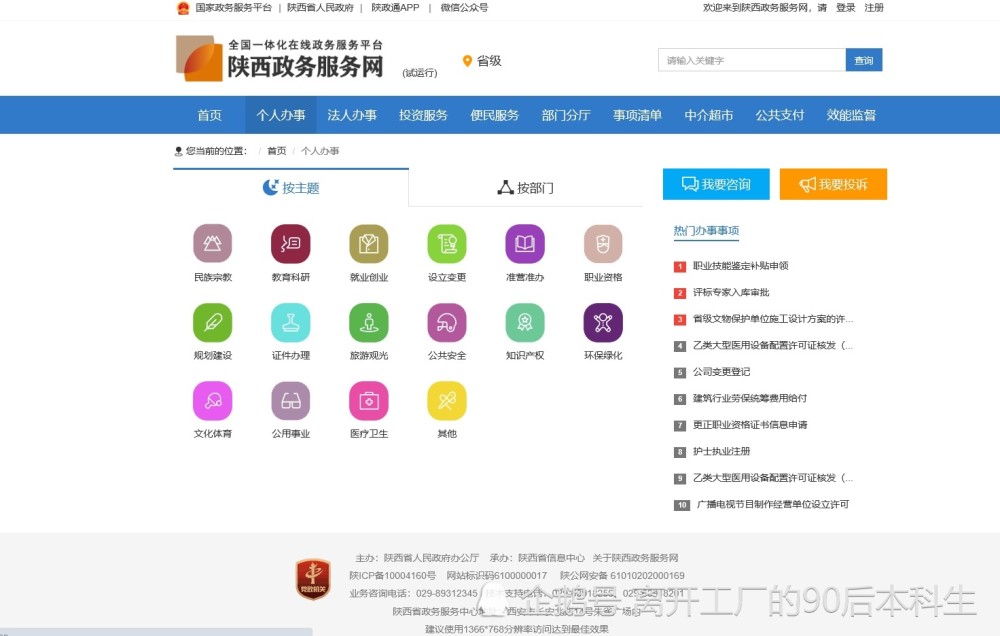
Task: Open 建筑行业劳保统筹费用给付 hot item
Action: [750, 398]
